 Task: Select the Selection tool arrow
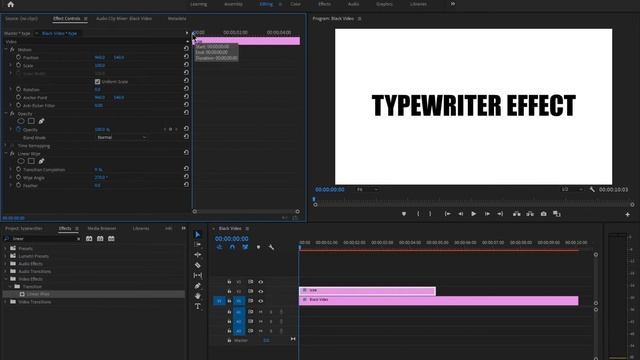pyautogui.click(x=198, y=234)
